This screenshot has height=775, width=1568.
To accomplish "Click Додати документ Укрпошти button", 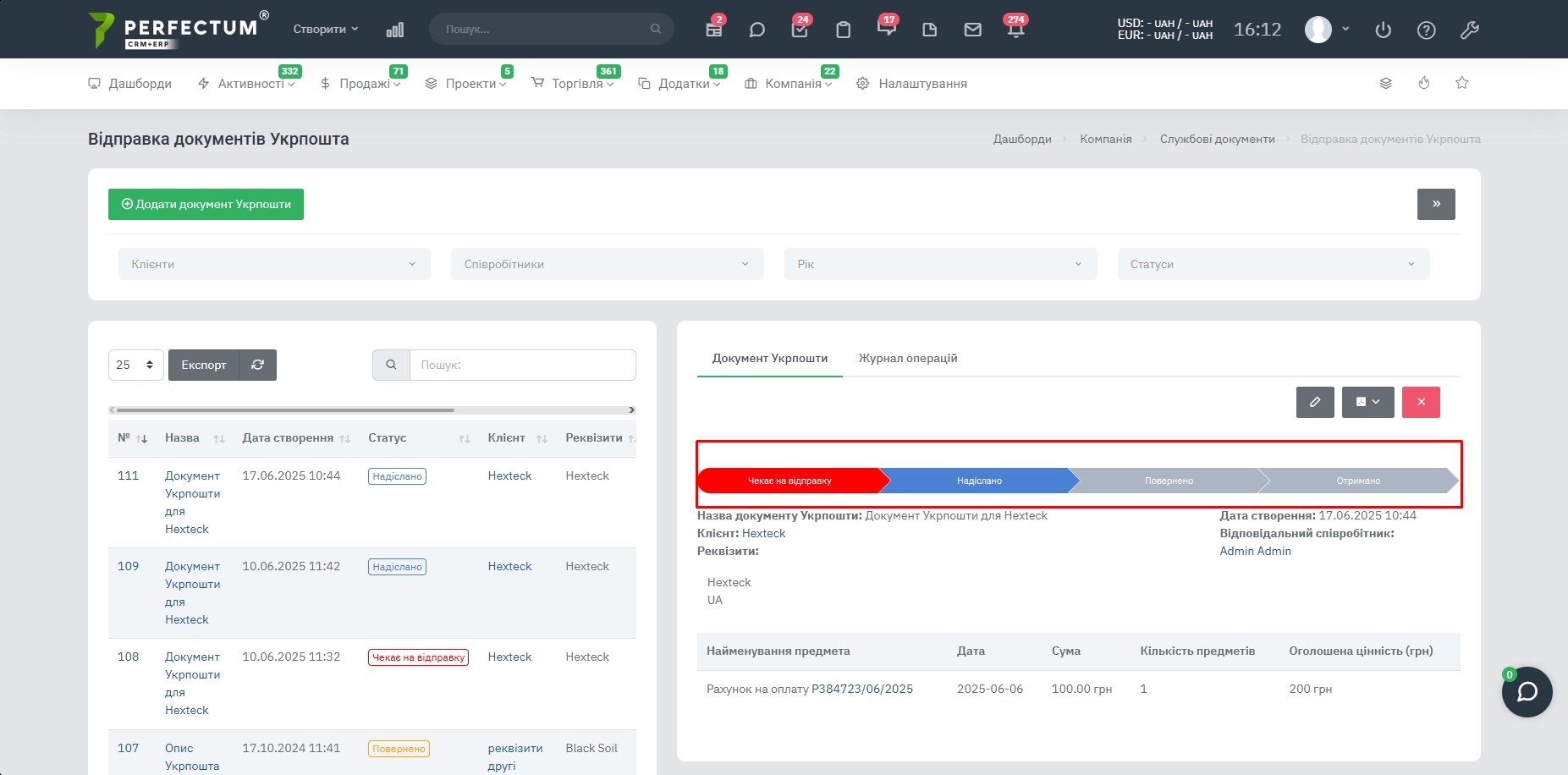I will point(206,204).
